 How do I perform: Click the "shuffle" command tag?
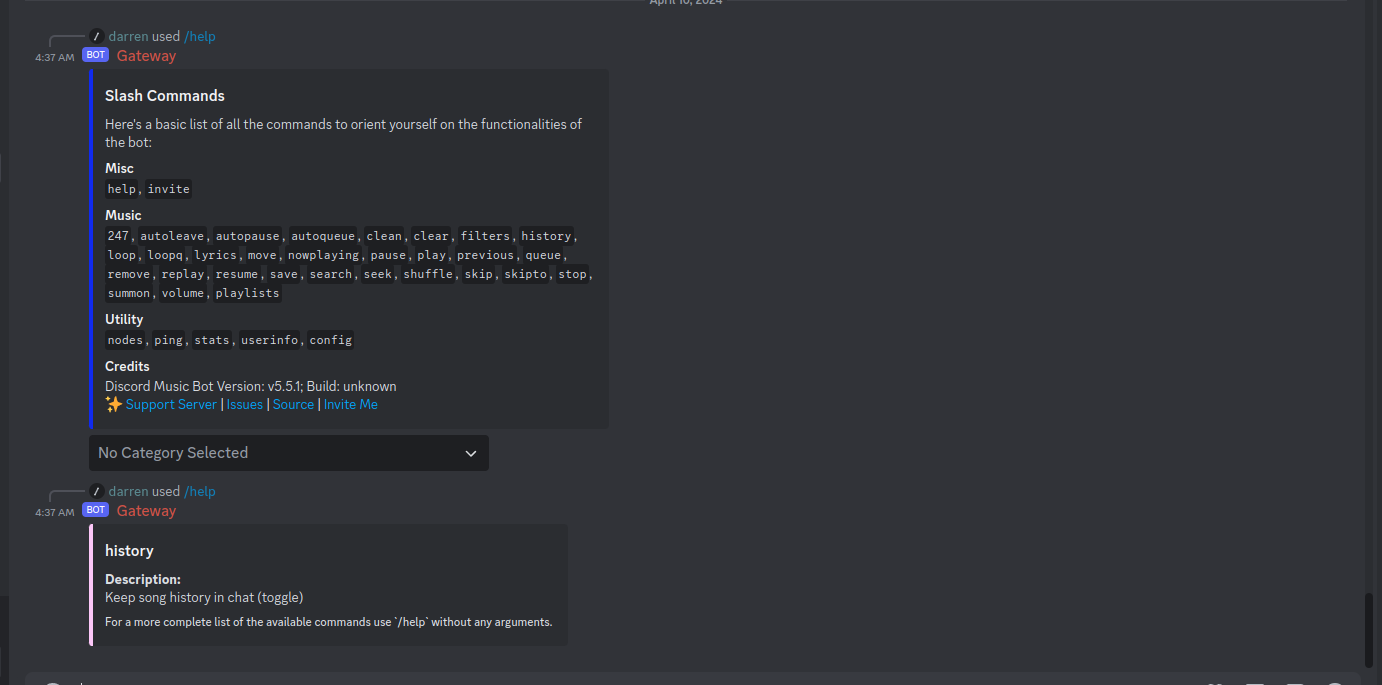[x=428, y=274]
